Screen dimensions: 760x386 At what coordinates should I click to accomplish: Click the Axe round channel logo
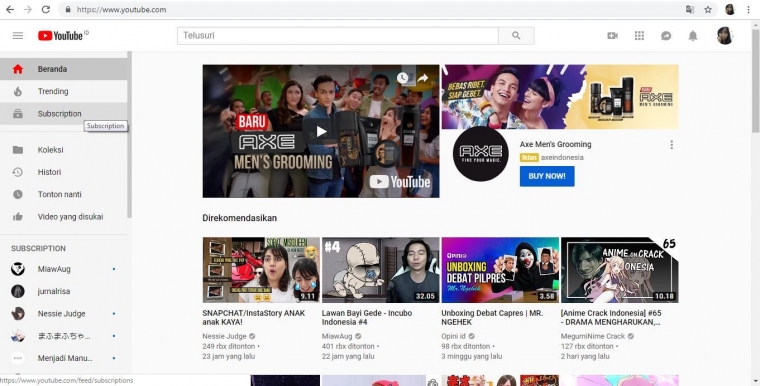click(480, 154)
